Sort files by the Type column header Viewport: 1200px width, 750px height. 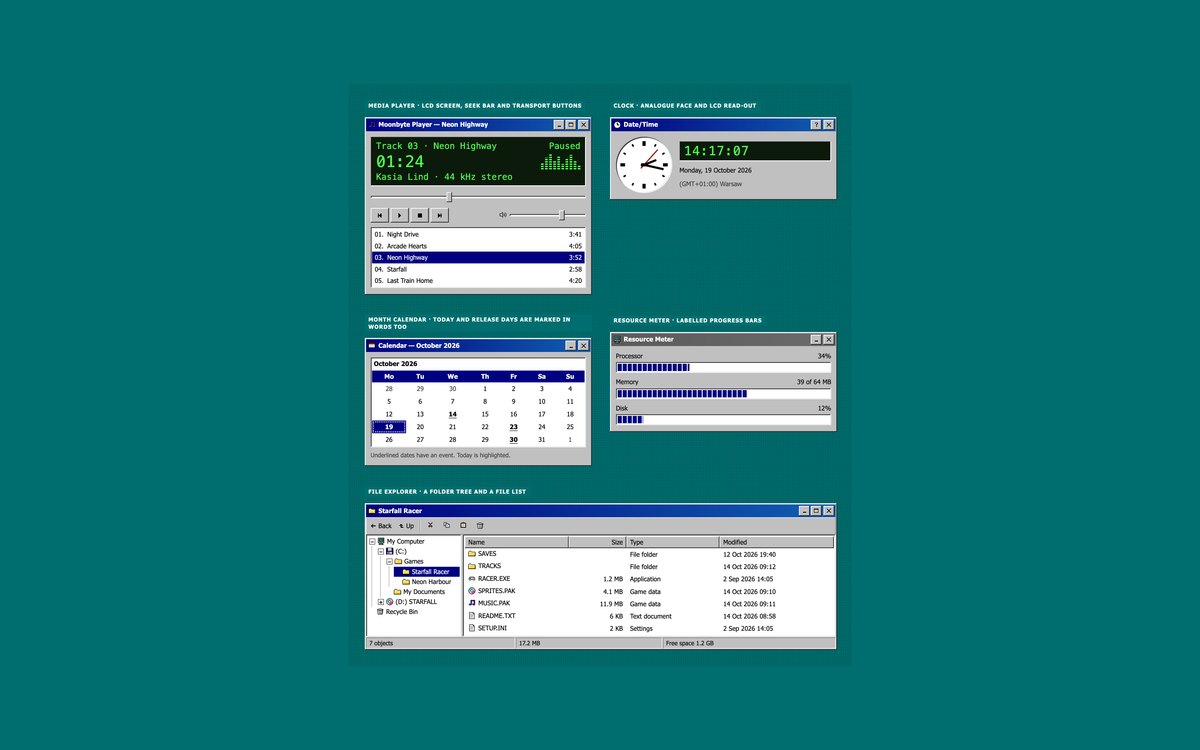tap(673, 542)
